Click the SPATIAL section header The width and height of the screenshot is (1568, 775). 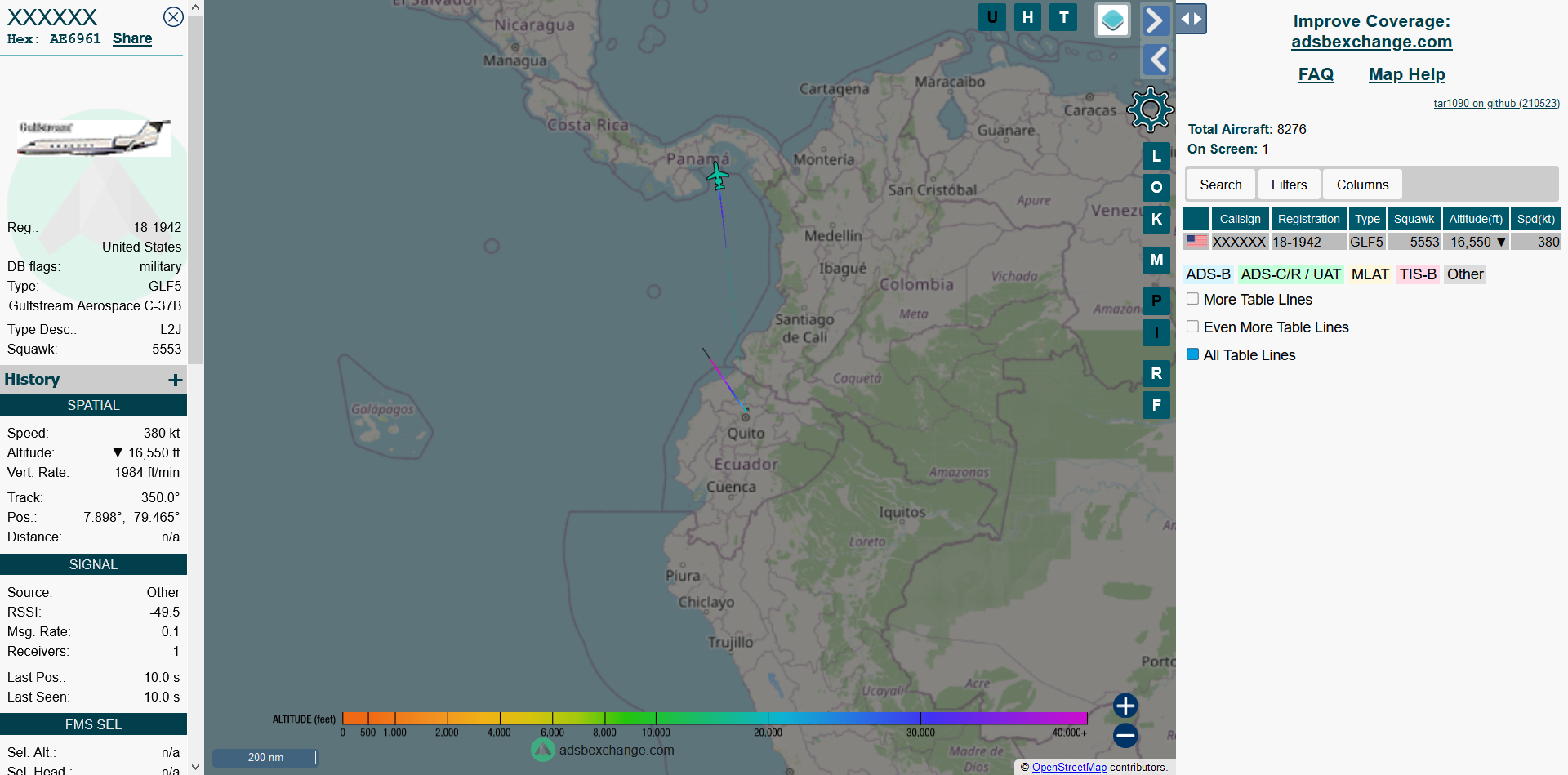93,405
